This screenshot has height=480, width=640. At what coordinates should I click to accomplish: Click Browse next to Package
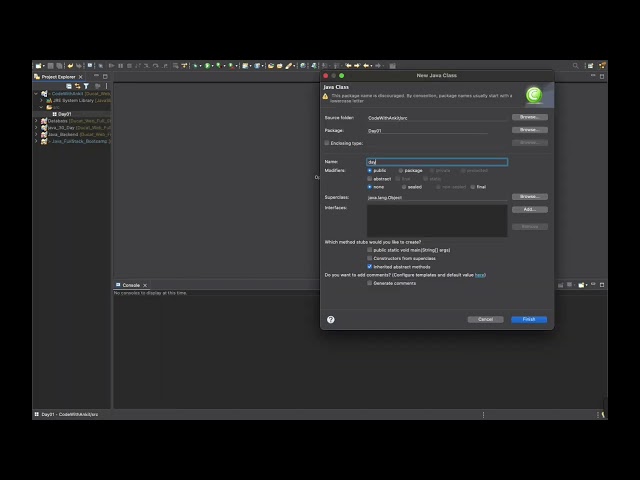click(x=530, y=130)
